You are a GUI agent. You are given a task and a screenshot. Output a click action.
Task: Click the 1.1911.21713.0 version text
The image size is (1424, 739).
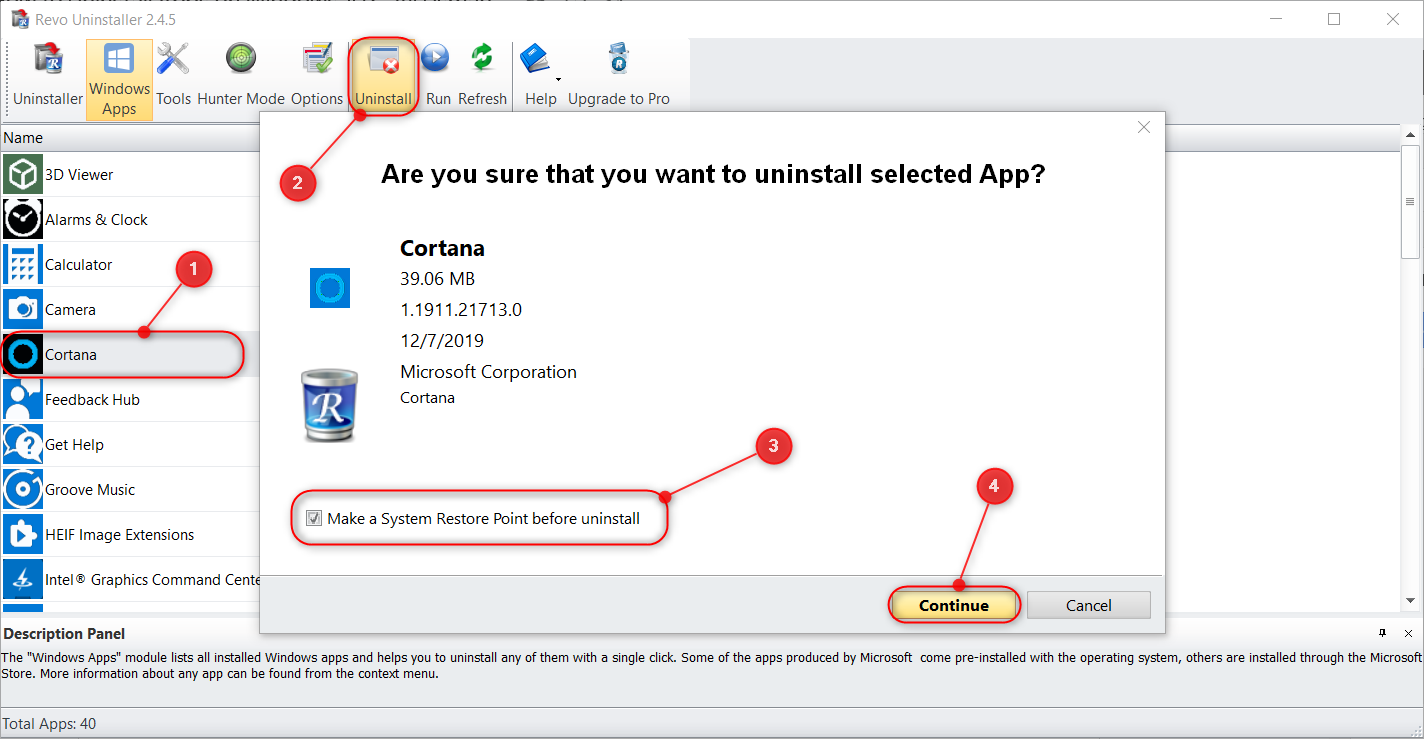coord(461,310)
